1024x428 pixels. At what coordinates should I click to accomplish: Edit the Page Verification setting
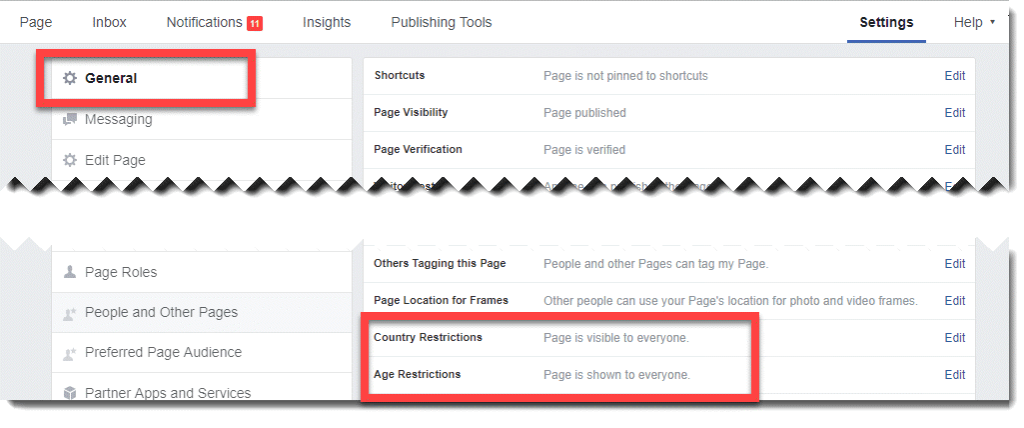click(955, 150)
